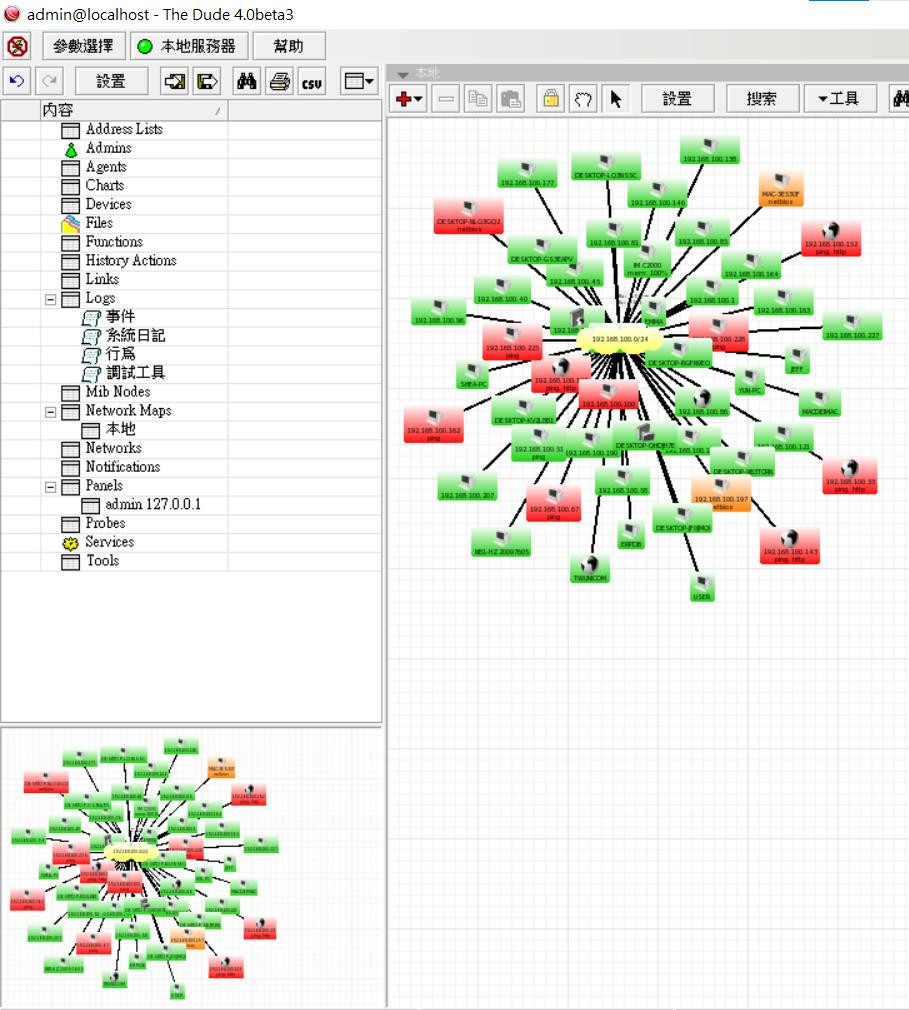Open Files in the tree
Screen dimensions: 909x1010
coord(99,223)
